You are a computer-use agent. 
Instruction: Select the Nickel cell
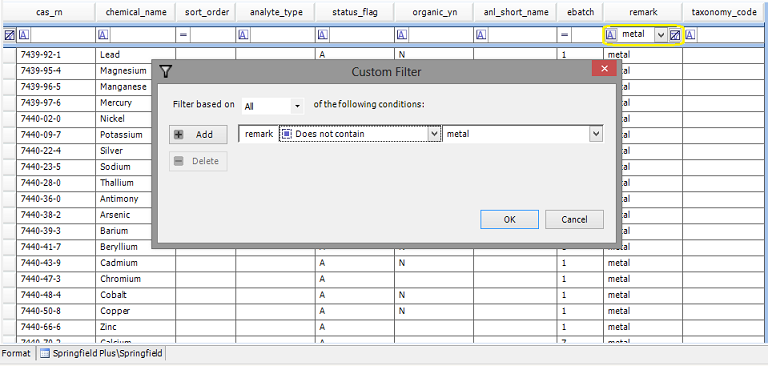123,119
